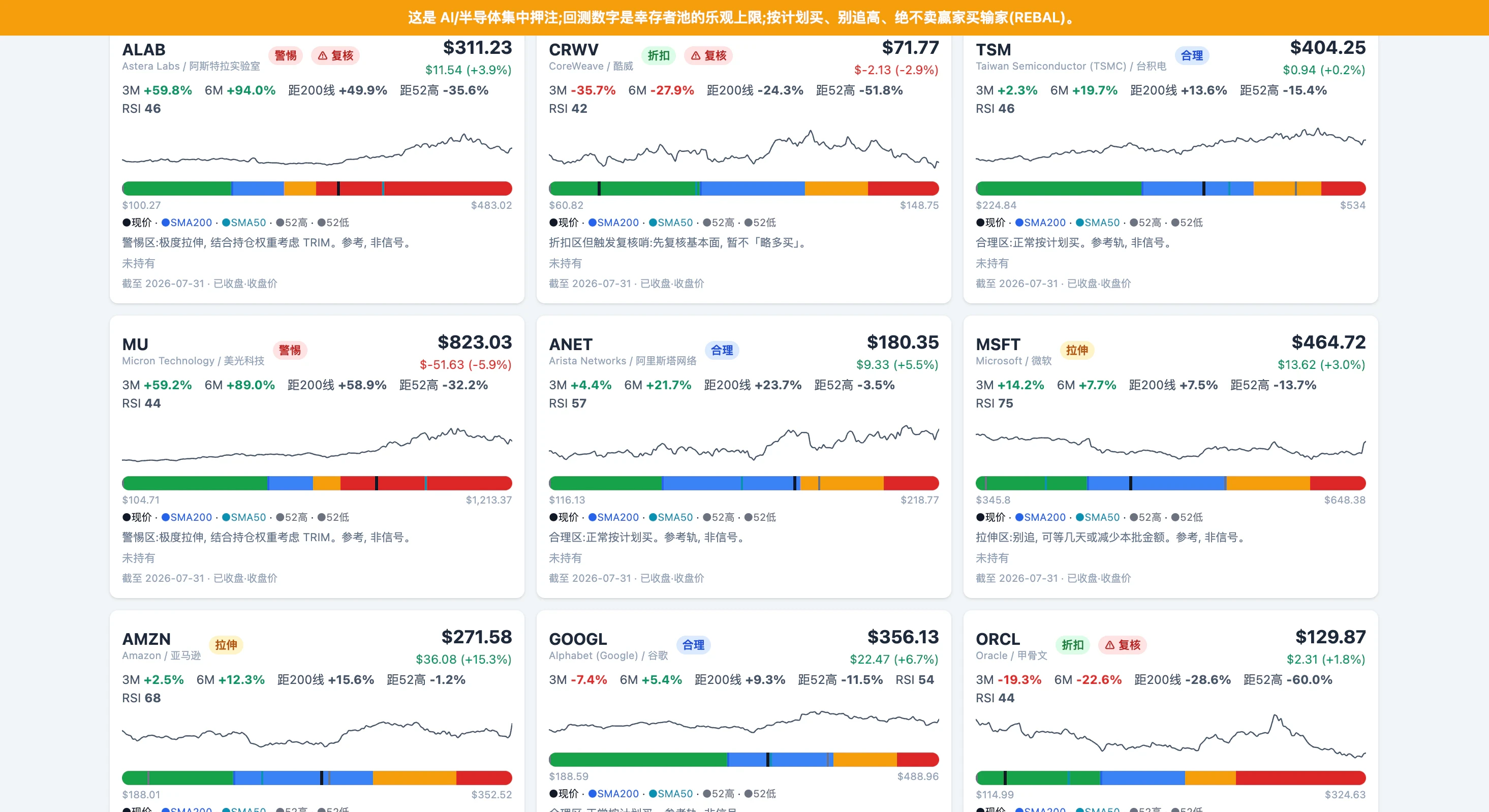This screenshot has width=1489, height=812.
Task: Select the ALAB ticker heading
Action: 144,50
